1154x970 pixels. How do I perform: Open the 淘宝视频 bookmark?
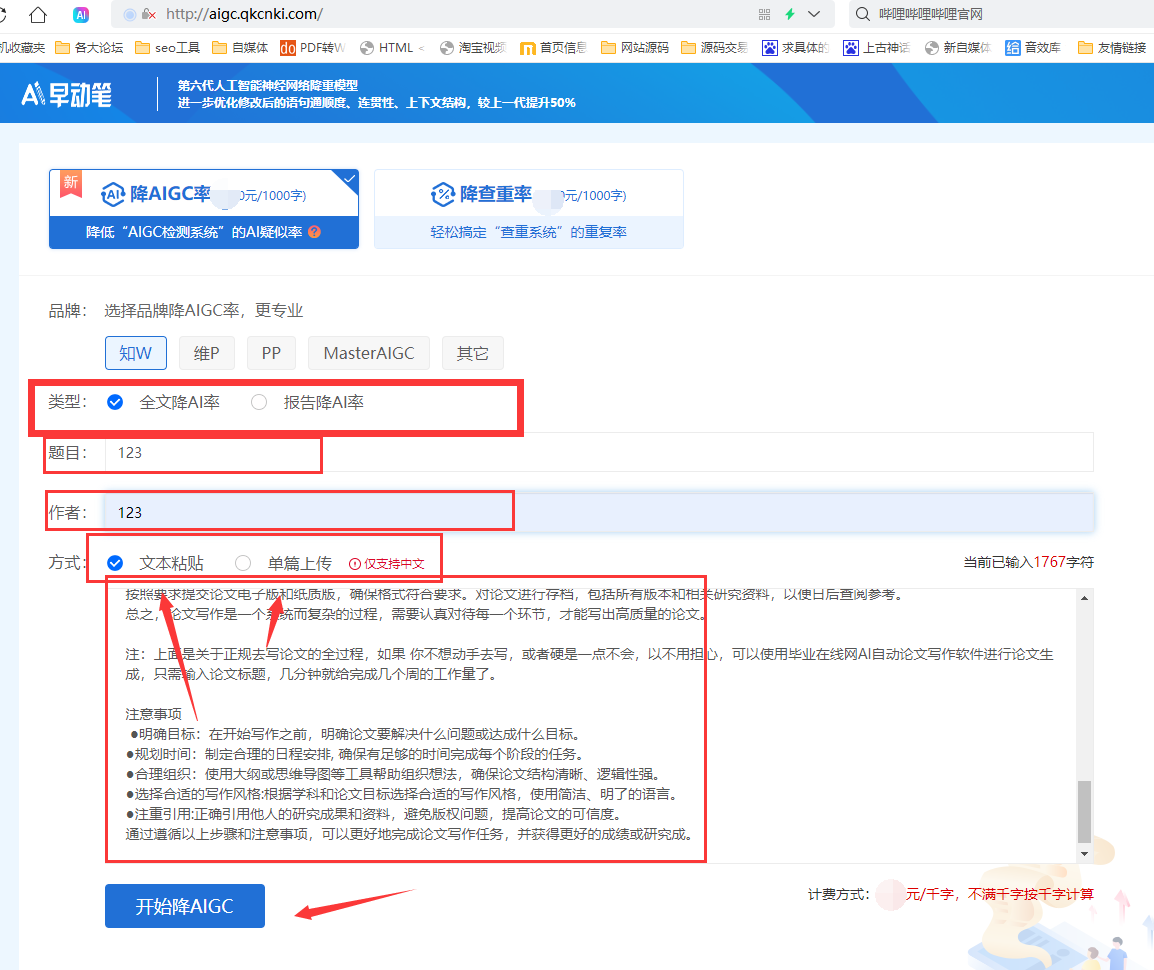pos(473,48)
